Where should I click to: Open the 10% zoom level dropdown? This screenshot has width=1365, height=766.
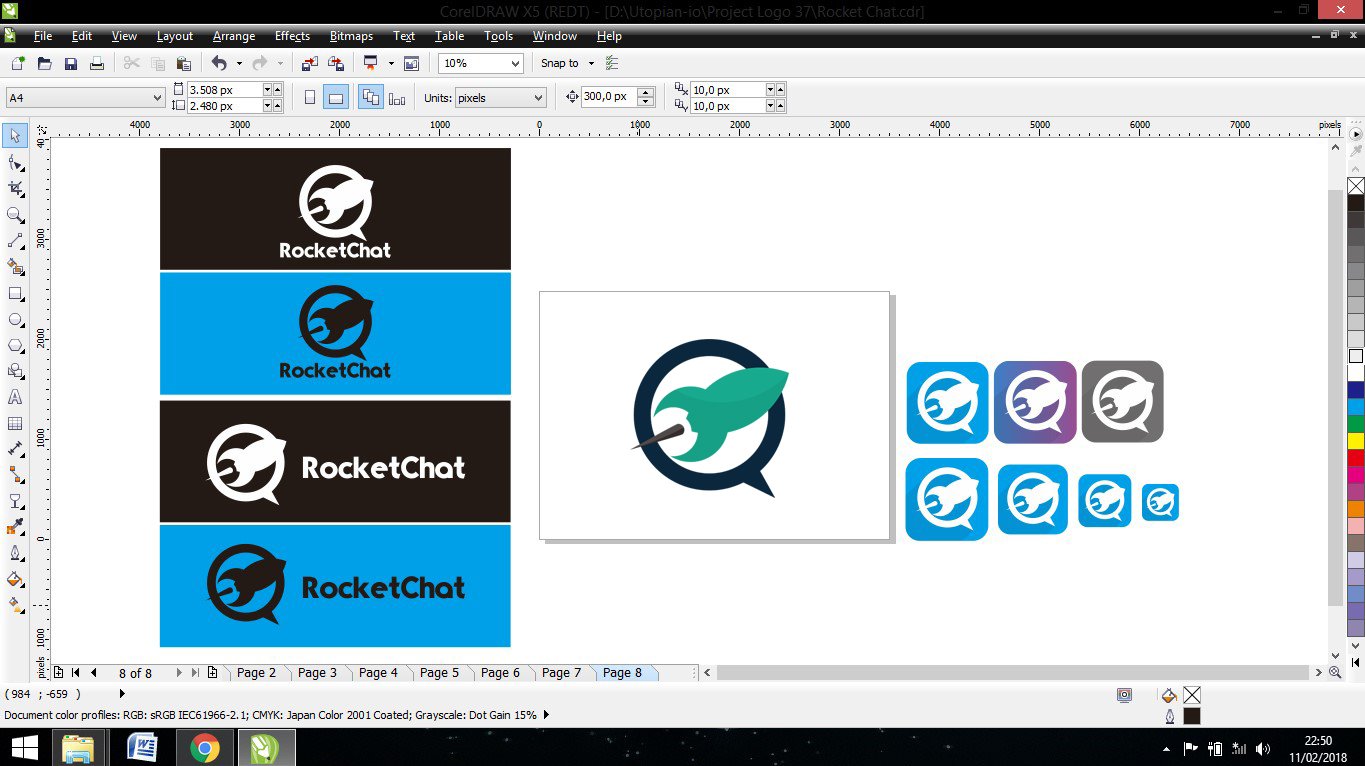[516, 63]
